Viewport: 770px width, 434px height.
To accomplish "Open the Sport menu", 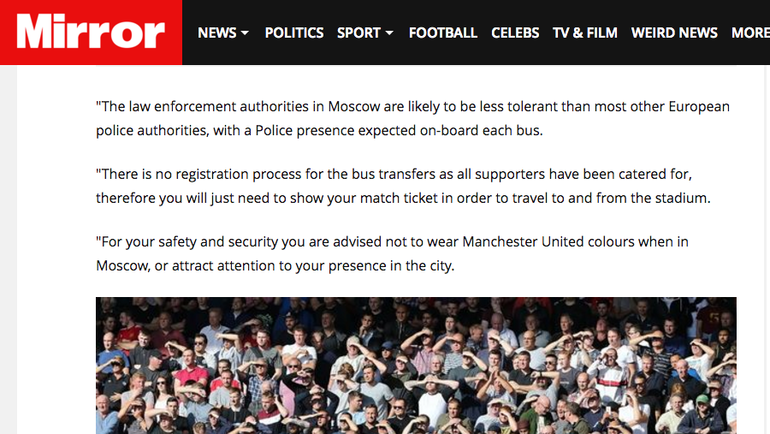I will (358, 33).
